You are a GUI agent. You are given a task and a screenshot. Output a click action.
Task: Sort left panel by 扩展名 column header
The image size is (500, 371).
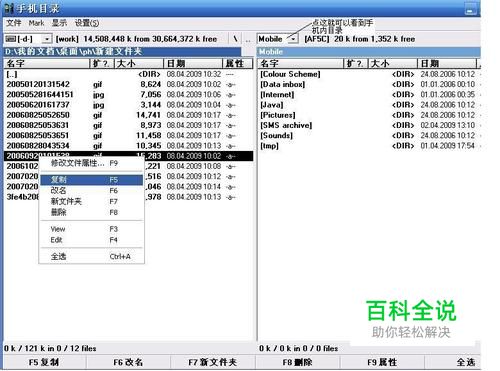click(102, 63)
